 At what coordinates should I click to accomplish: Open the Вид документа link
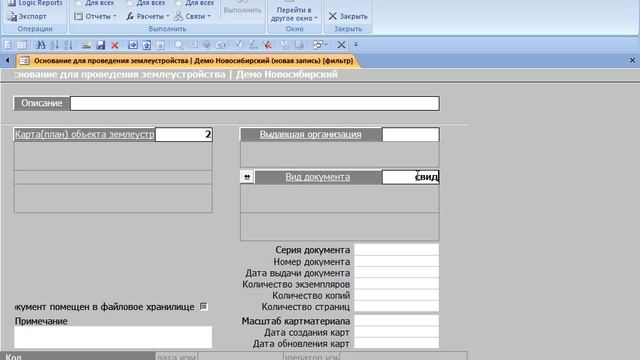[x=318, y=177]
